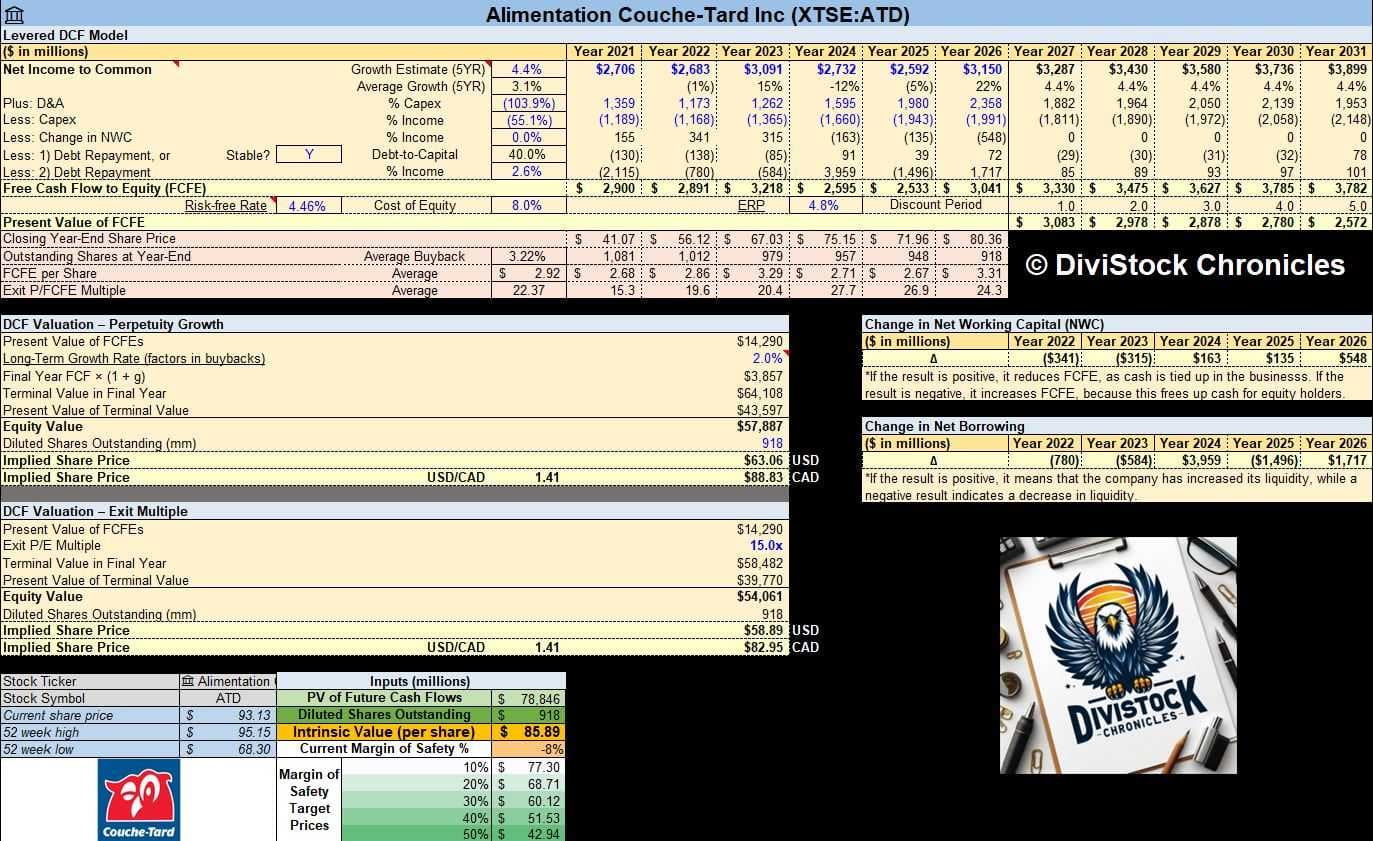The image size is (1373, 841).
Task: Click the "Change in Net Borrowing" heading
Action: pyautogui.click(x=944, y=426)
